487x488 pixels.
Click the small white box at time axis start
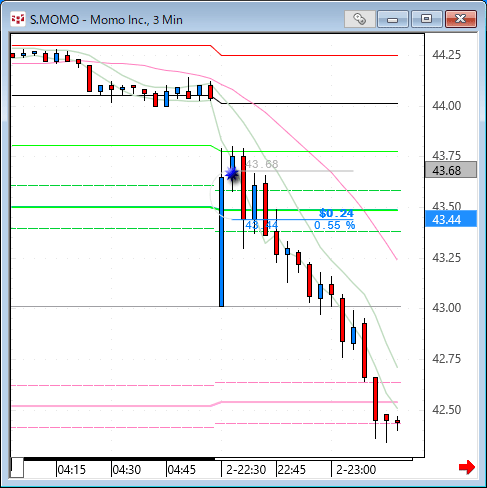(x=17, y=468)
